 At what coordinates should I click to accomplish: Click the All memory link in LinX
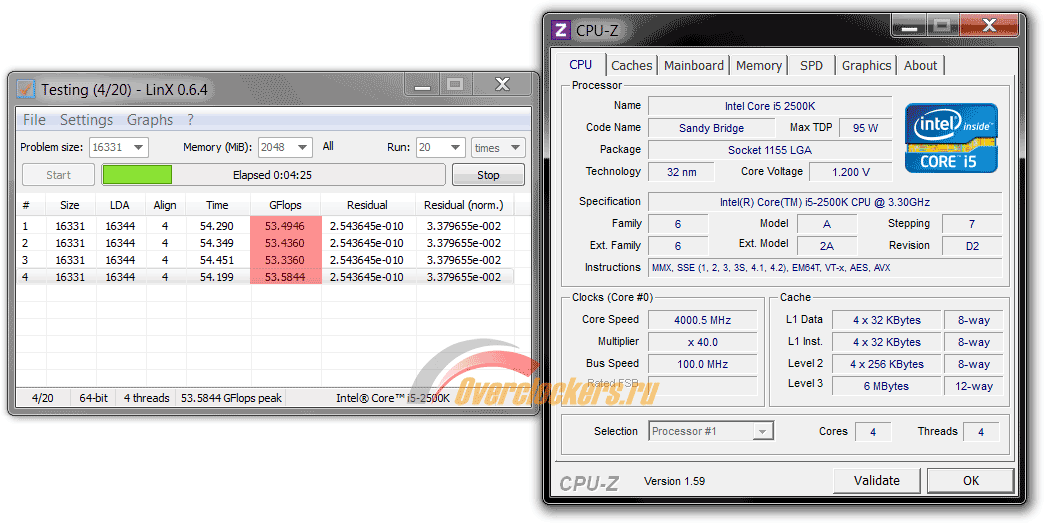(x=328, y=146)
